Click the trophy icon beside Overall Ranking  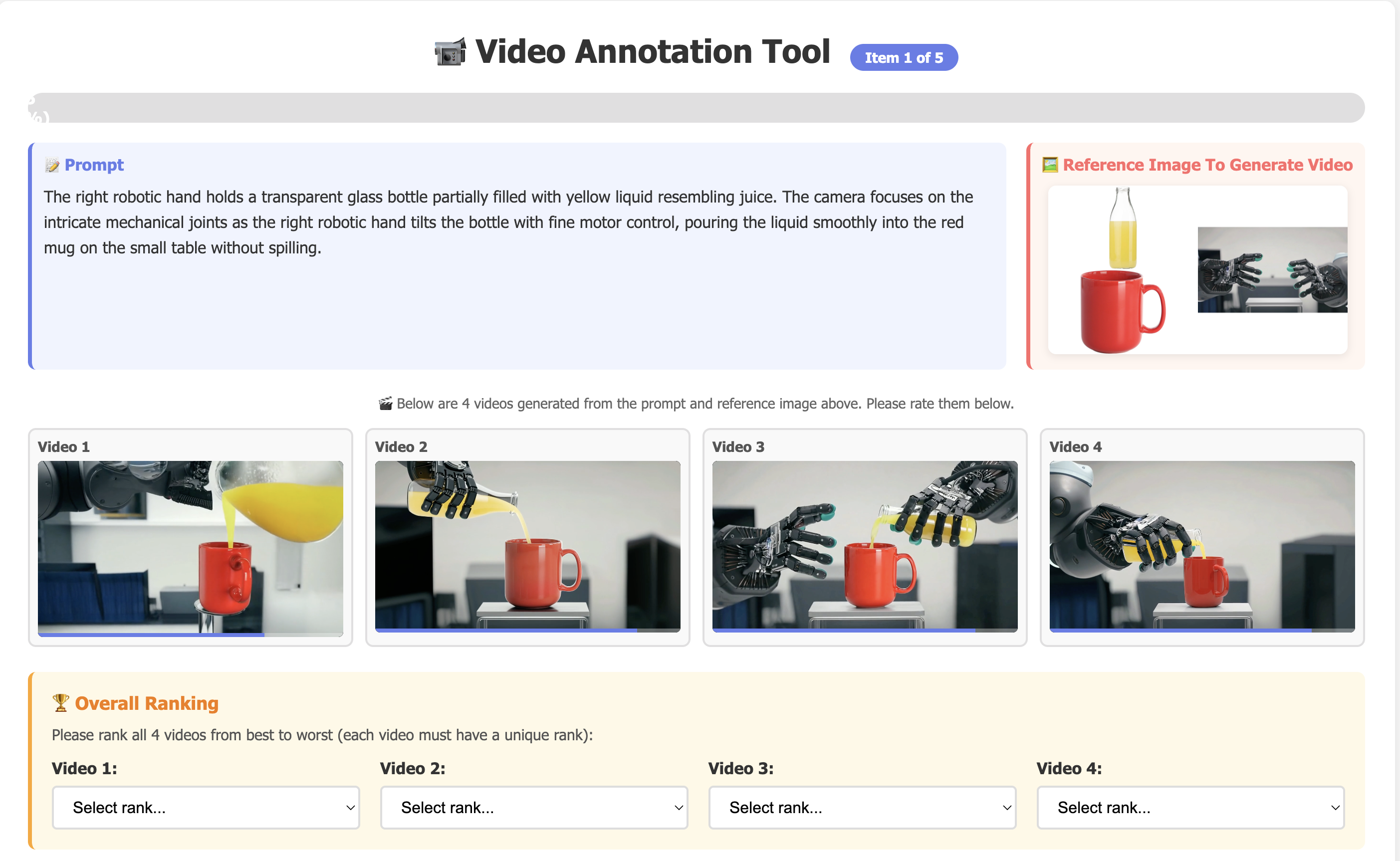tap(60, 703)
